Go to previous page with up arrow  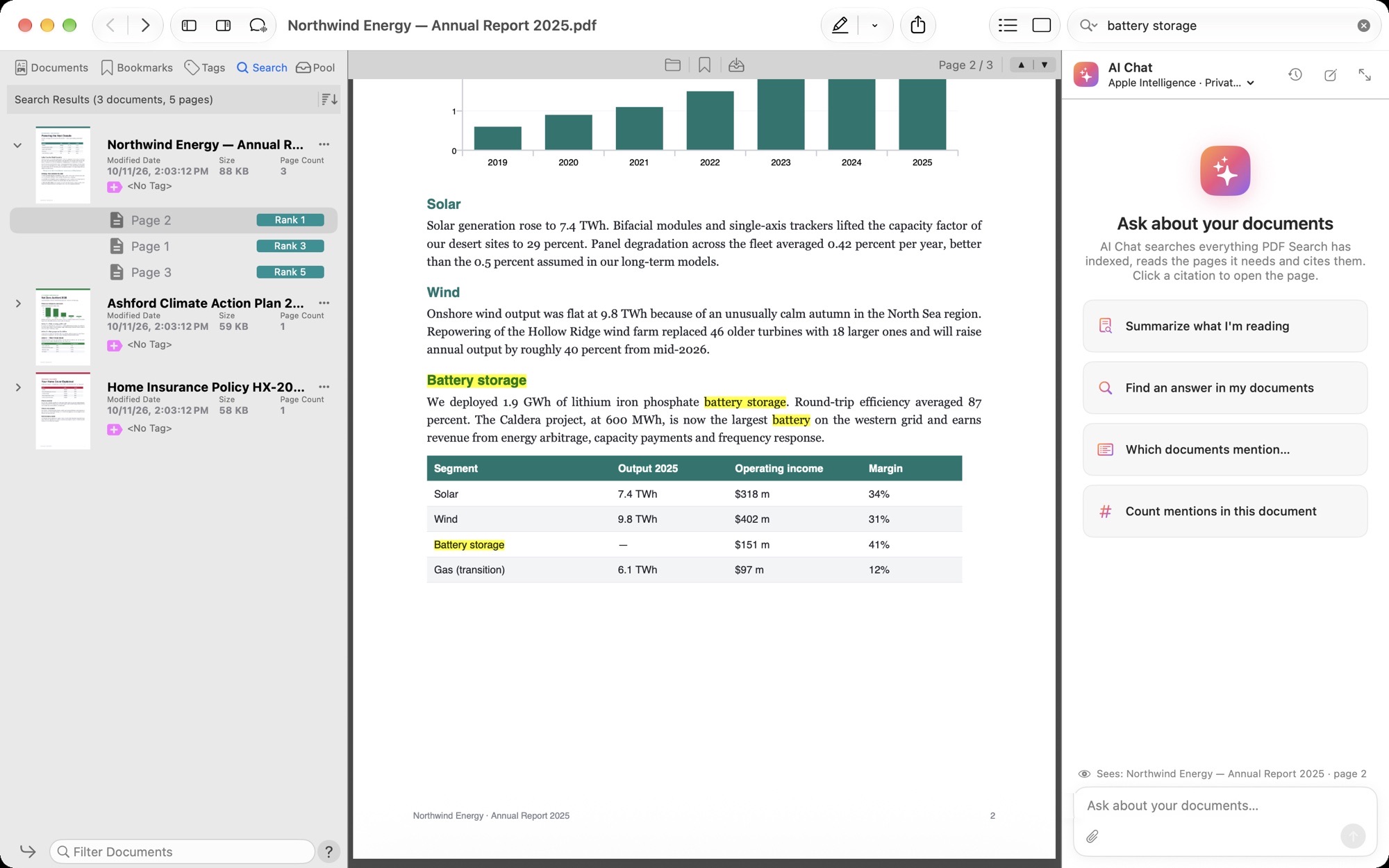(1021, 65)
